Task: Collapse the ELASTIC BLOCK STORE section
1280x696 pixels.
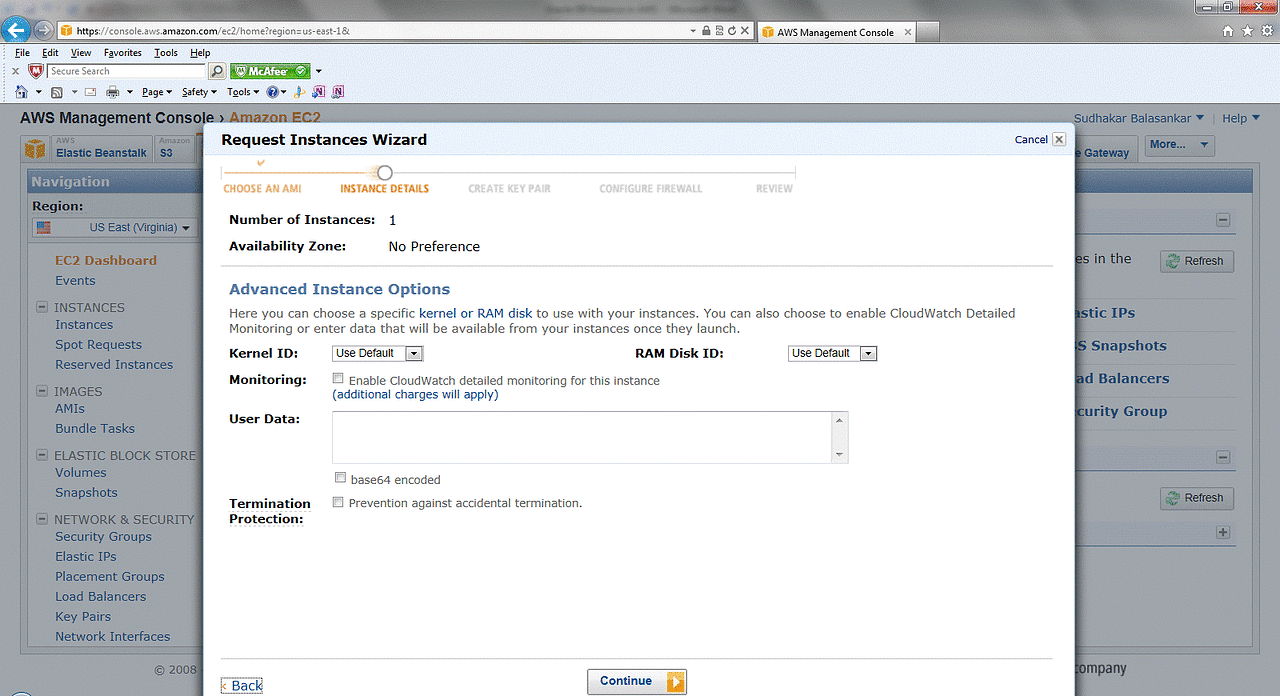Action: point(42,455)
